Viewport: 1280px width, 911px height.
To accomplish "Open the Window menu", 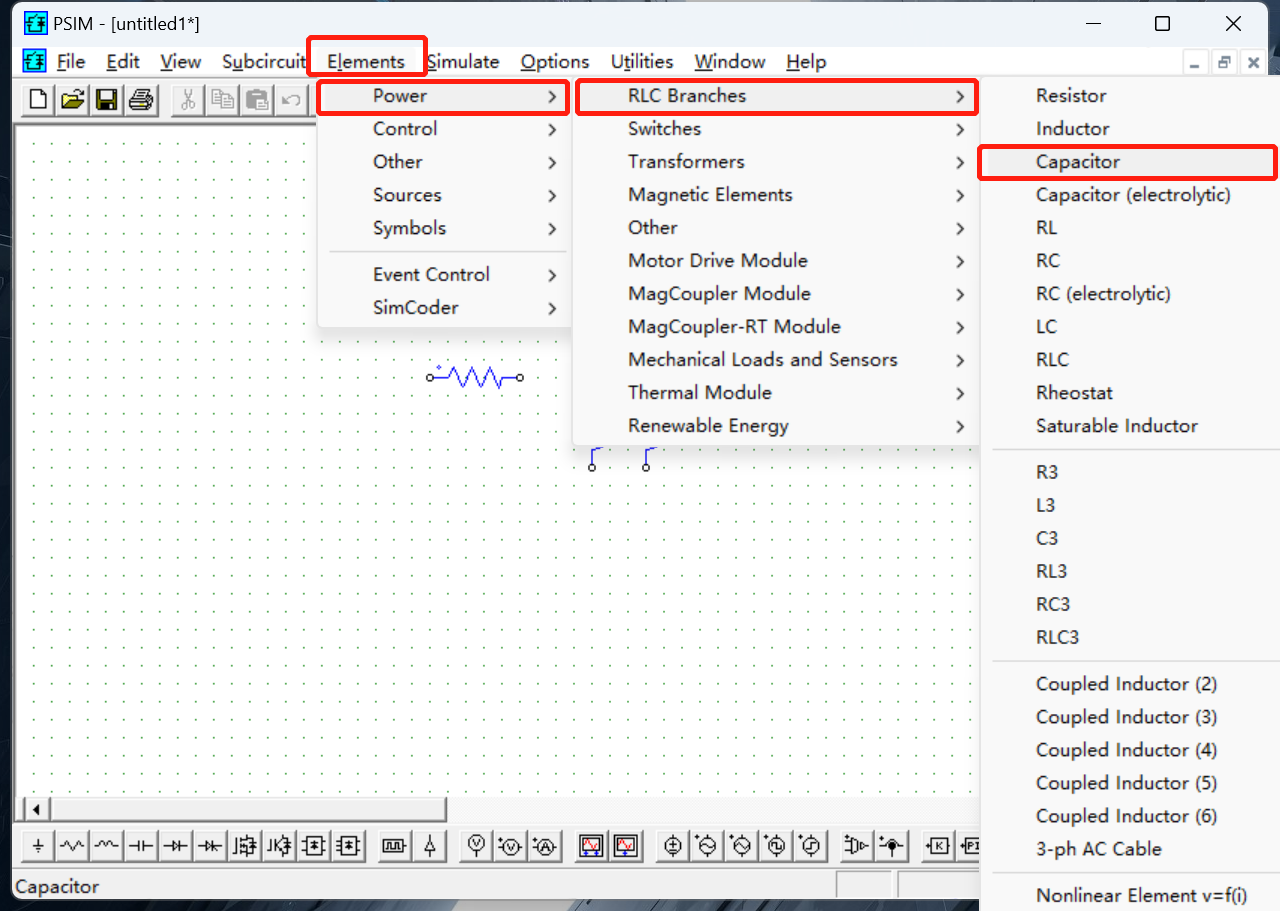I will coord(730,62).
